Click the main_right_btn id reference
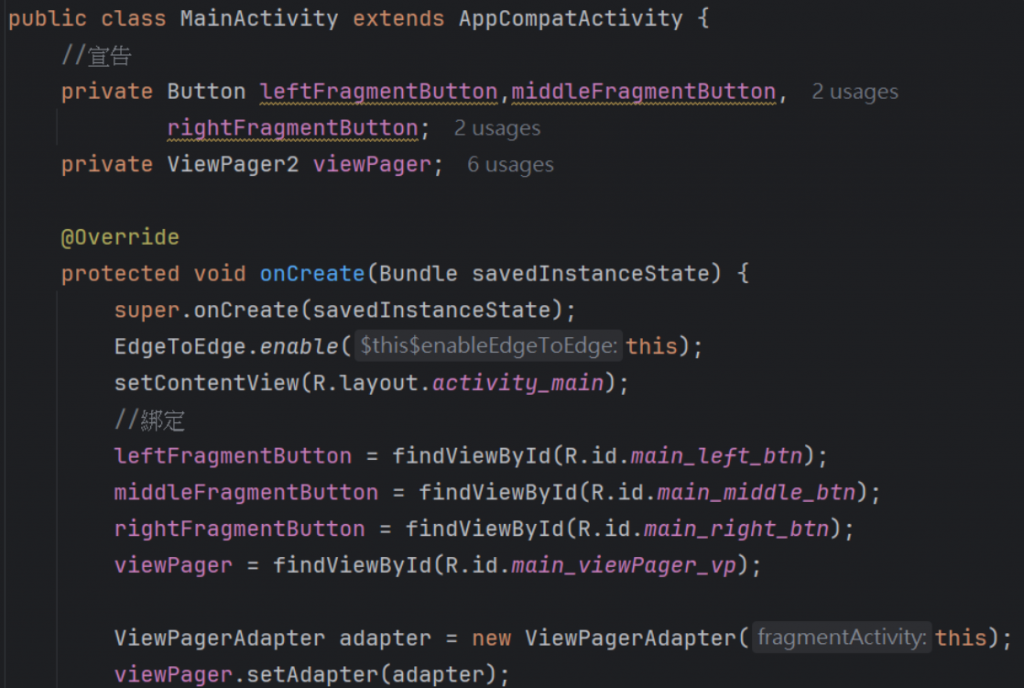Image resolution: width=1024 pixels, height=688 pixels. [x=737, y=529]
